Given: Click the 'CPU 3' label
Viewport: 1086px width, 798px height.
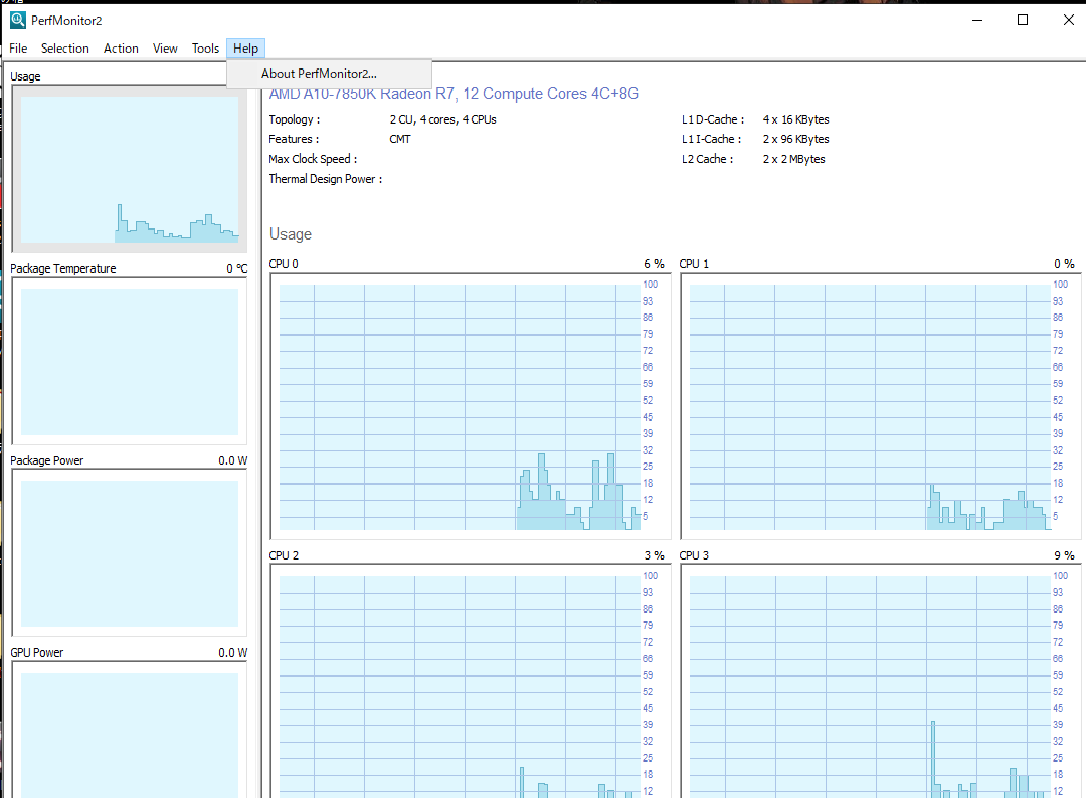Looking at the screenshot, I should click(x=694, y=556).
